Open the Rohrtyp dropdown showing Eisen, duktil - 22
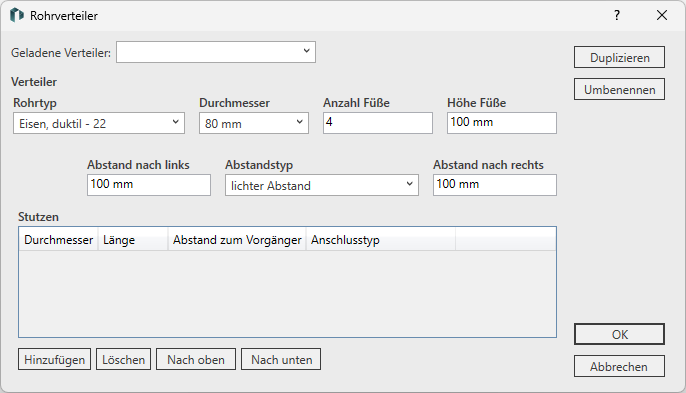 [x=99, y=123]
